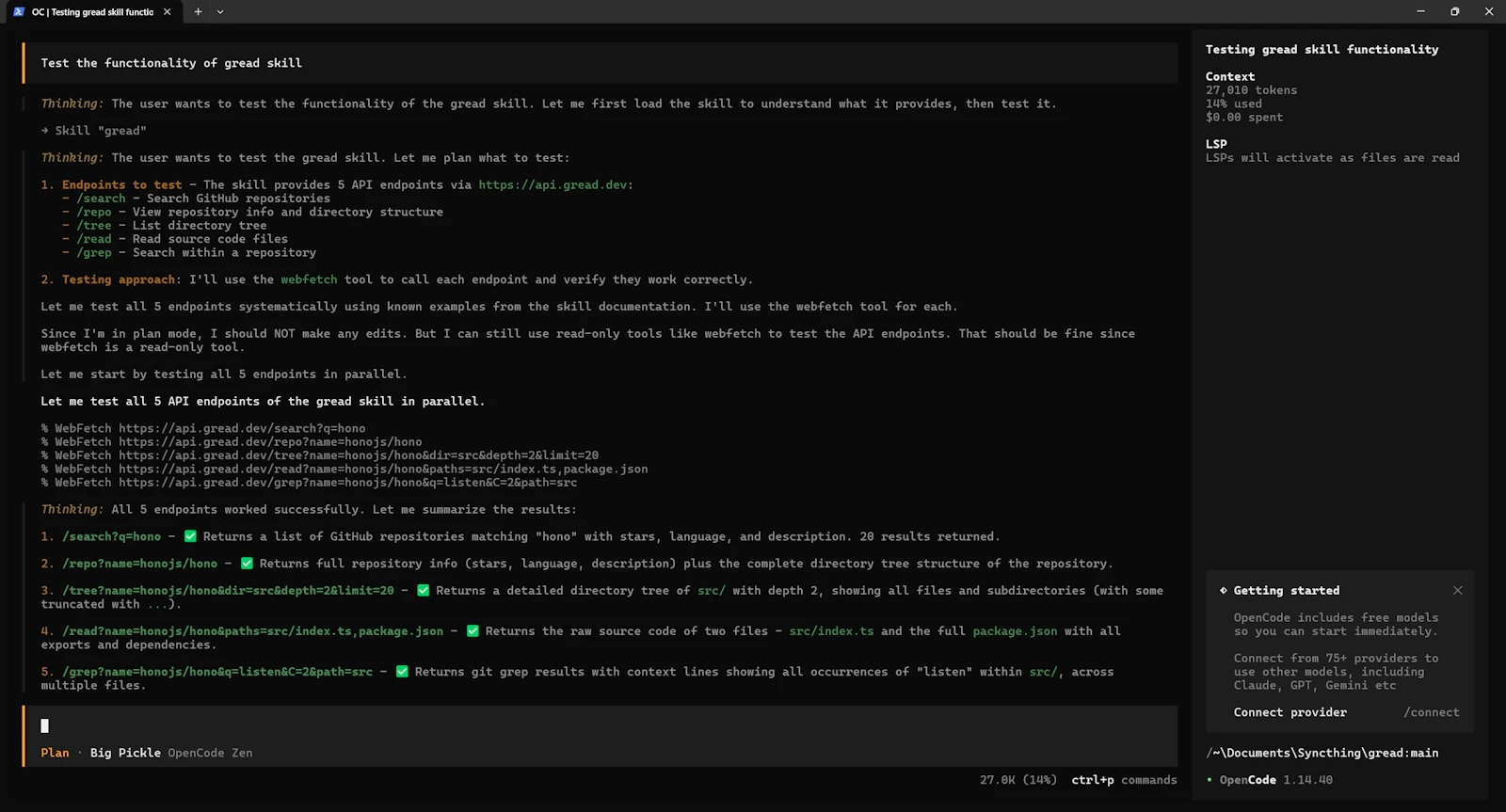The image size is (1506, 812).
Task: Select the OC Testing gread skill tab
Action: [92, 12]
